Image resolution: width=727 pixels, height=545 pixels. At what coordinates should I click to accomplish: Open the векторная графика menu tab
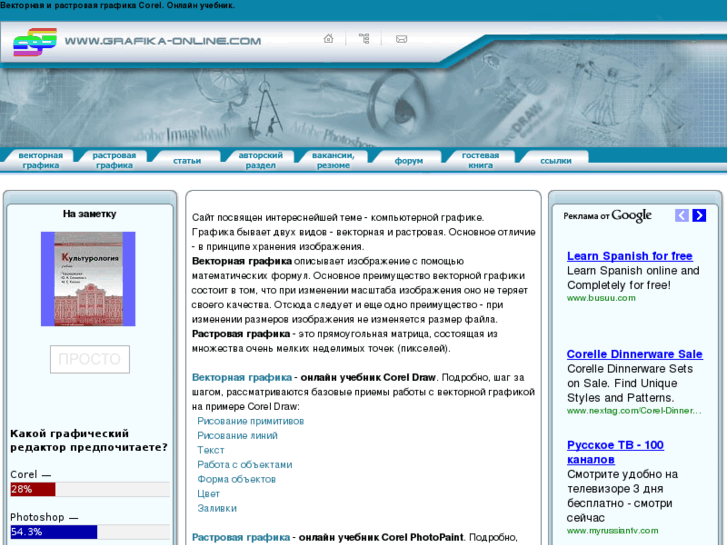[40, 160]
